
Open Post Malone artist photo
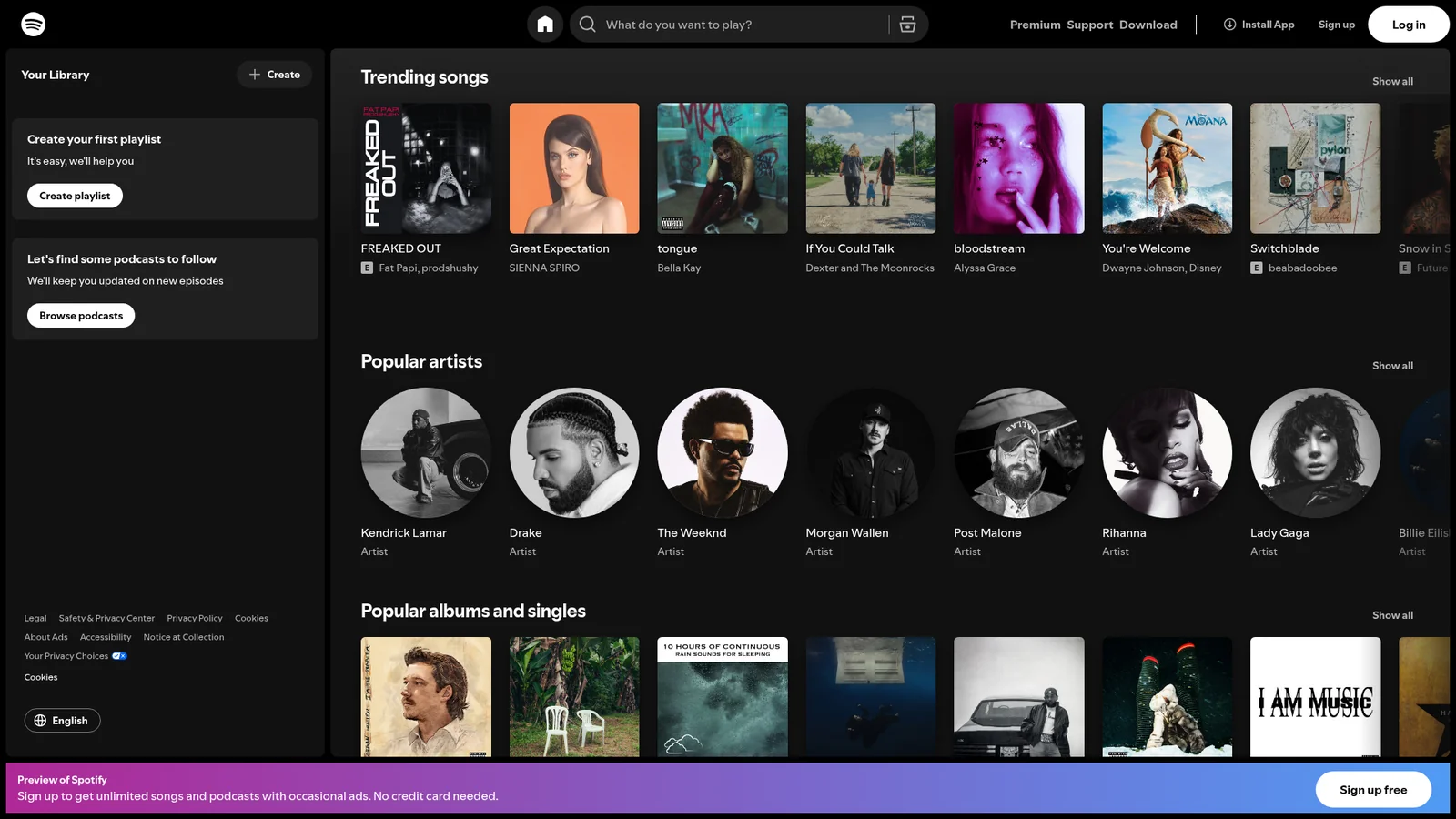click(x=1019, y=453)
